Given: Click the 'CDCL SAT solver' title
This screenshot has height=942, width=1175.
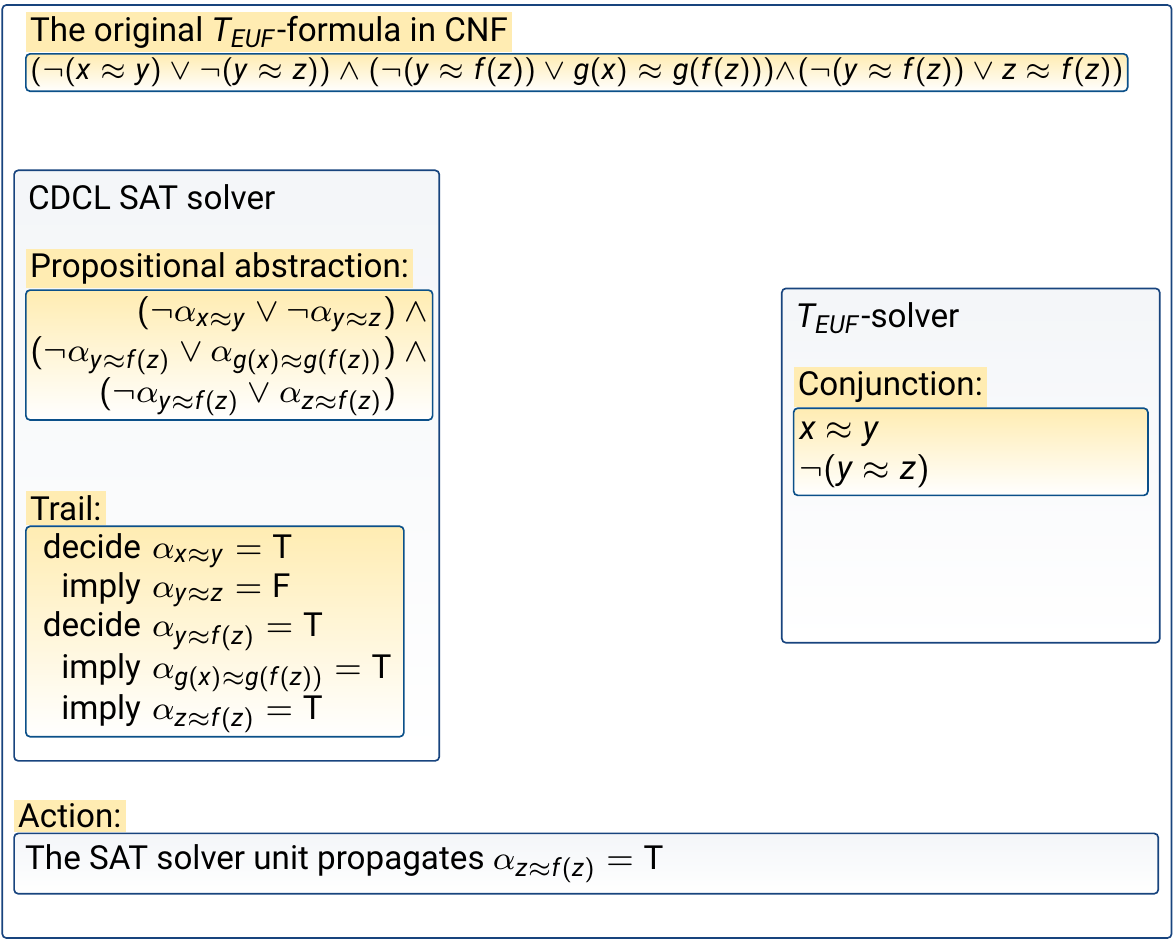Looking at the screenshot, I should click(x=151, y=198).
